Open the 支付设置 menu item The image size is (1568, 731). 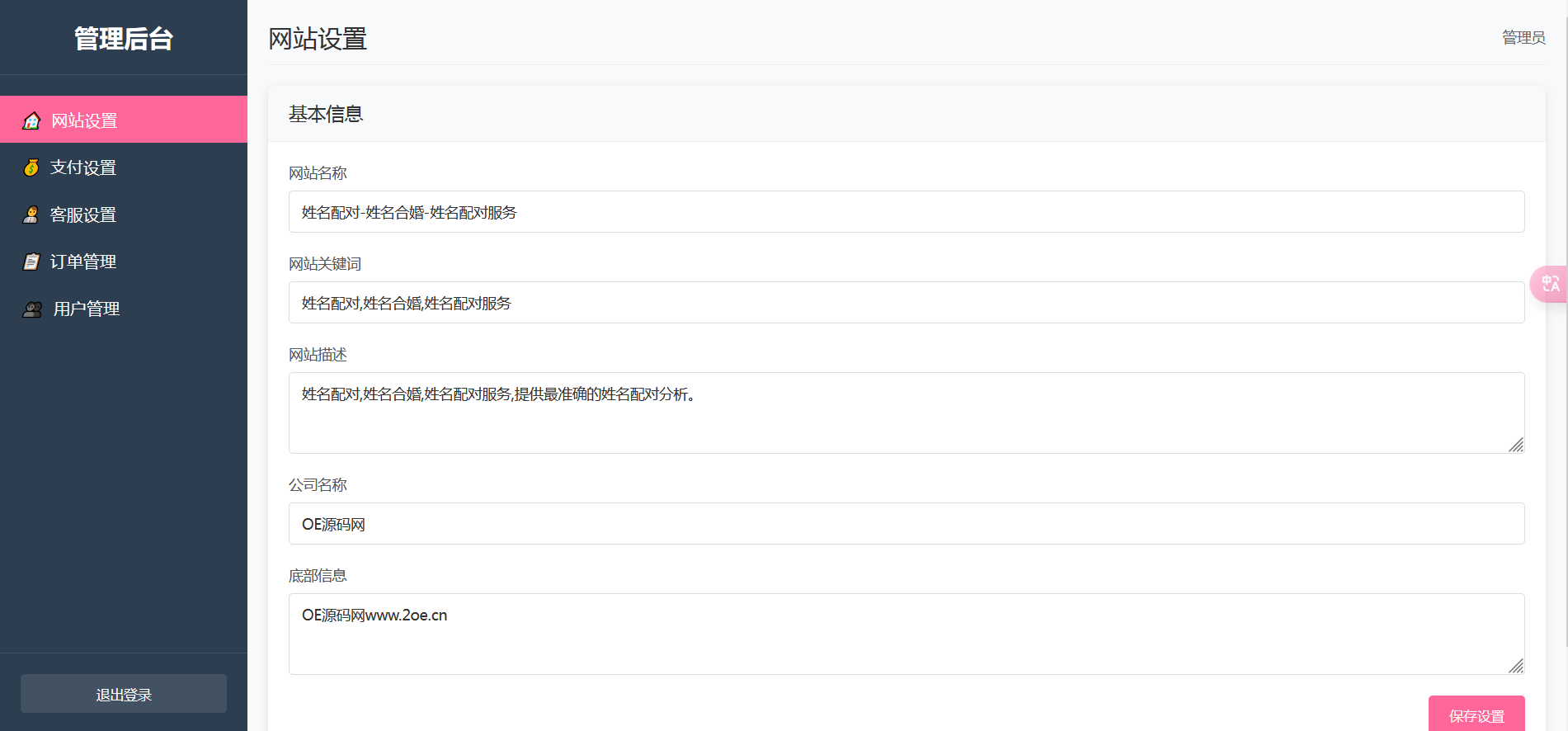point(83,167)
